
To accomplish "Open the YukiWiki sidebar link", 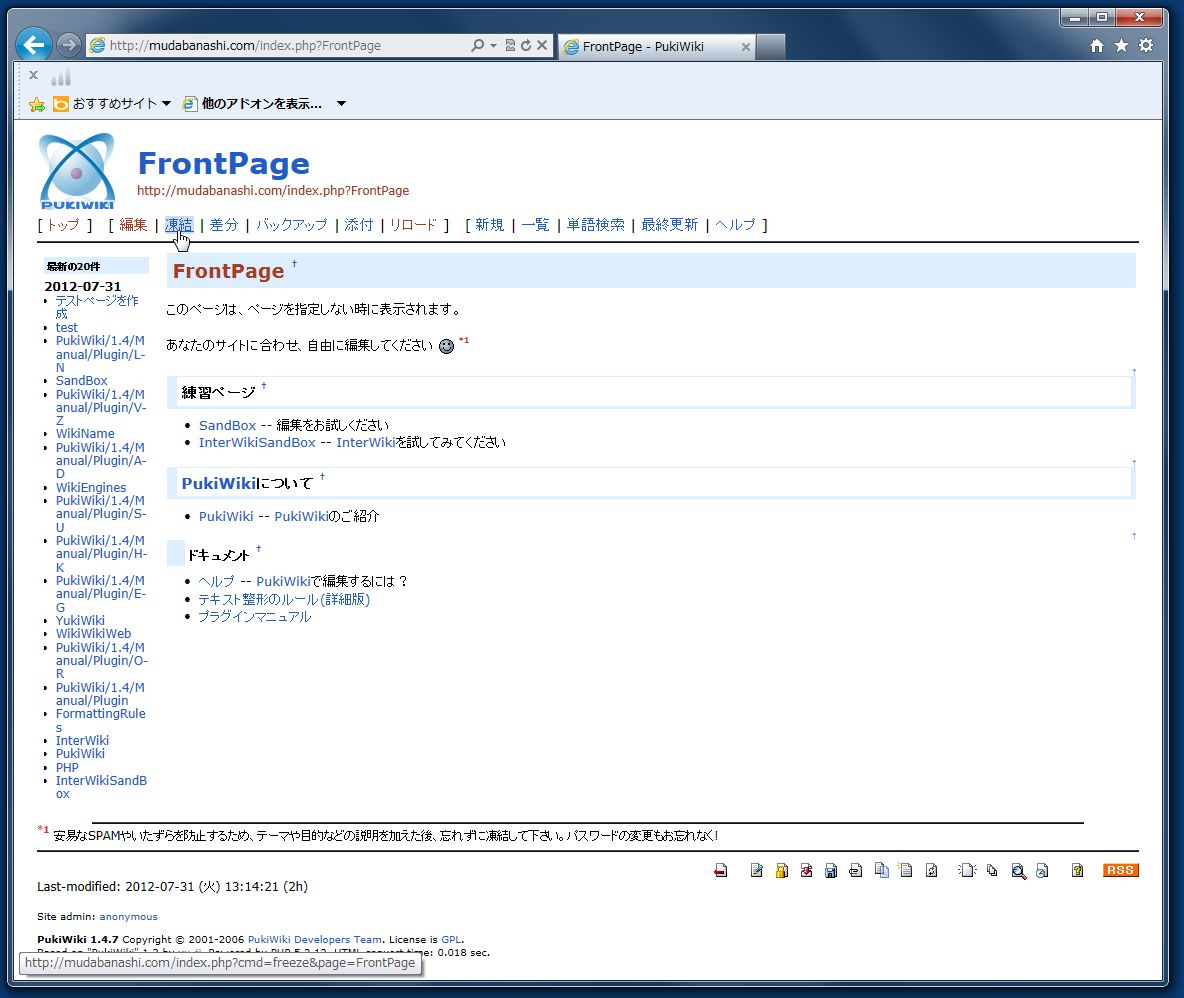I will [x=80, y=621].
